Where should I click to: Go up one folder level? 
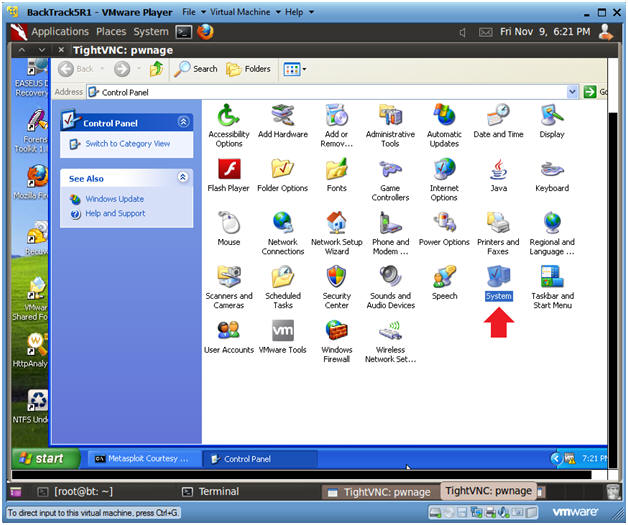156,69
